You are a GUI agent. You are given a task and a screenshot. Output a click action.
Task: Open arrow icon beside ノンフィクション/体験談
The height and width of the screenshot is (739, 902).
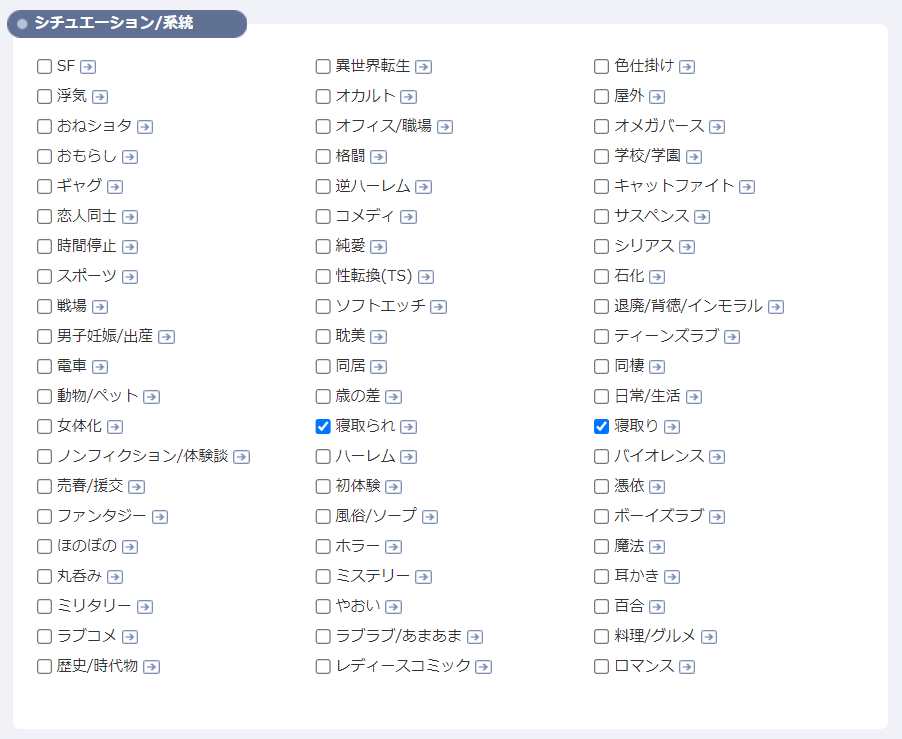(242, 457)
